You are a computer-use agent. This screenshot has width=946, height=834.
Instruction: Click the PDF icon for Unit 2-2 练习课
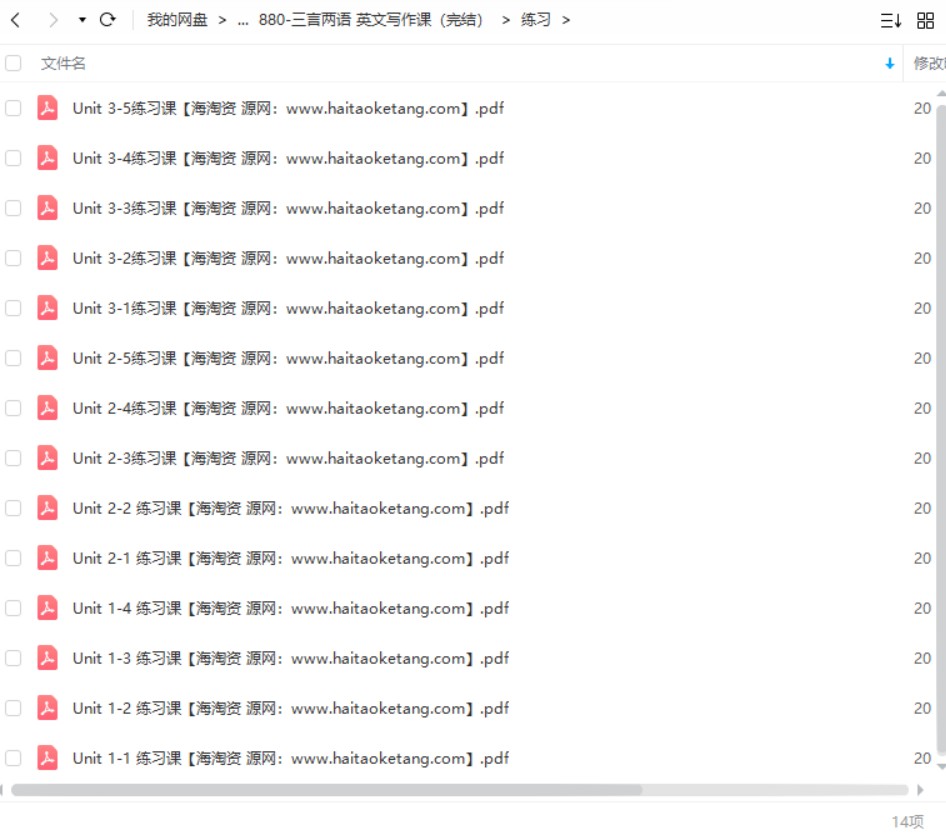click(47, 509)
